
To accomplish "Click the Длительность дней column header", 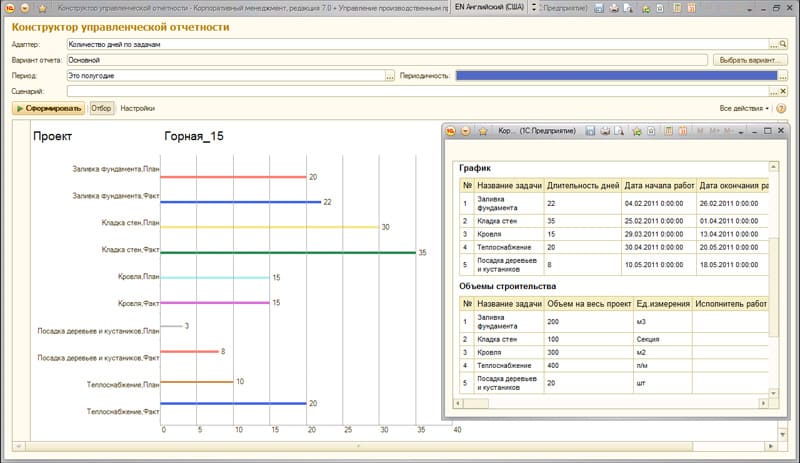I will click(583, 185).
